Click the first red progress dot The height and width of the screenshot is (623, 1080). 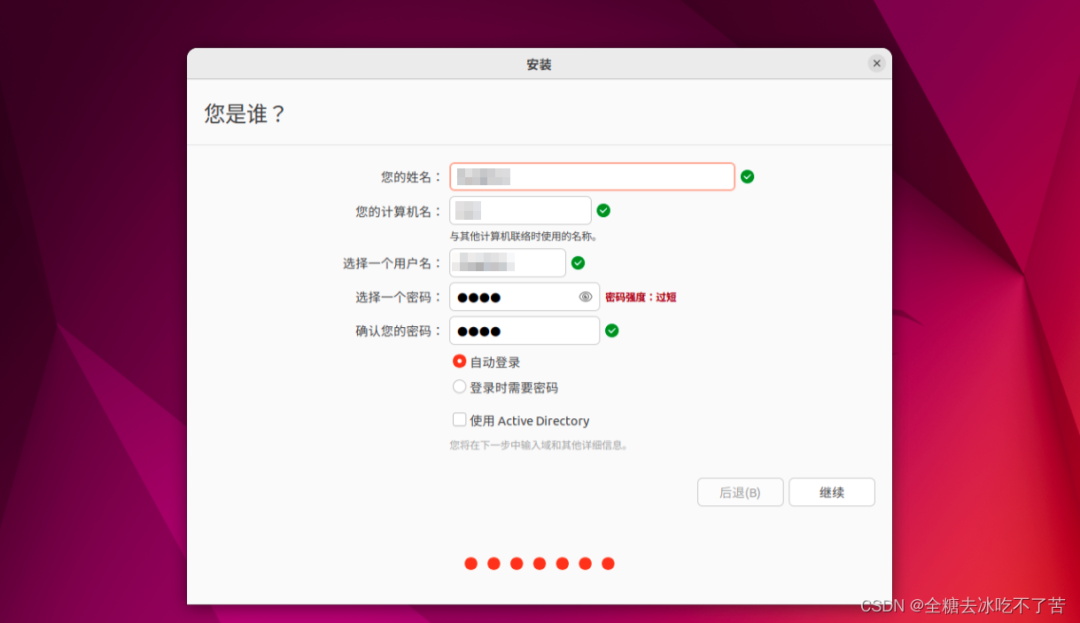coord(471,564)
